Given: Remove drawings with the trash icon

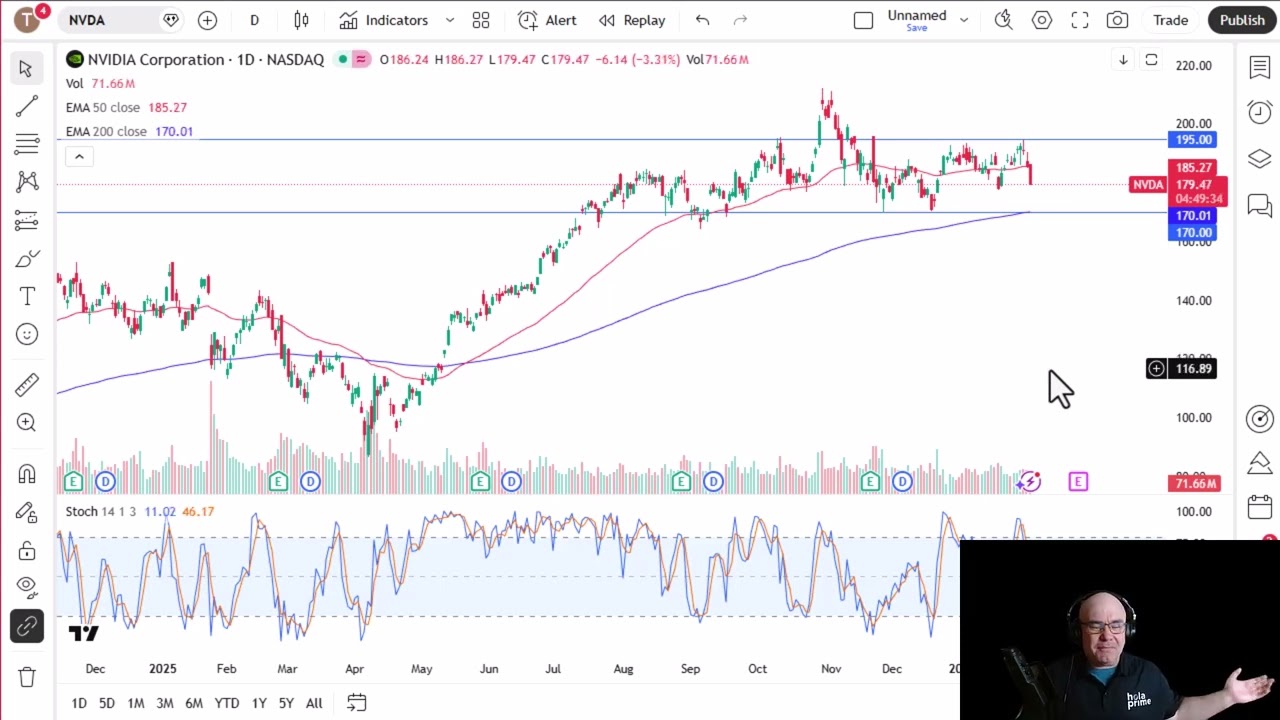Looking at the screenshot, I should point(26,677).
